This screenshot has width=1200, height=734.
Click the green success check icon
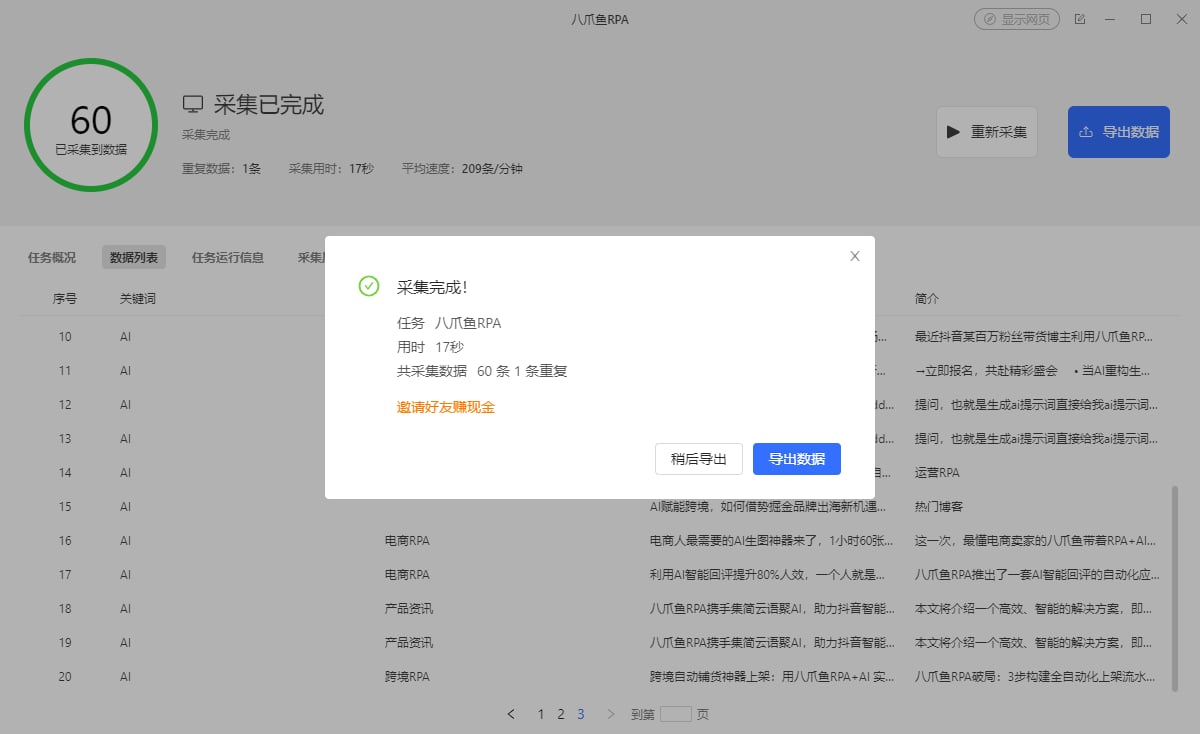coord(369,287)
